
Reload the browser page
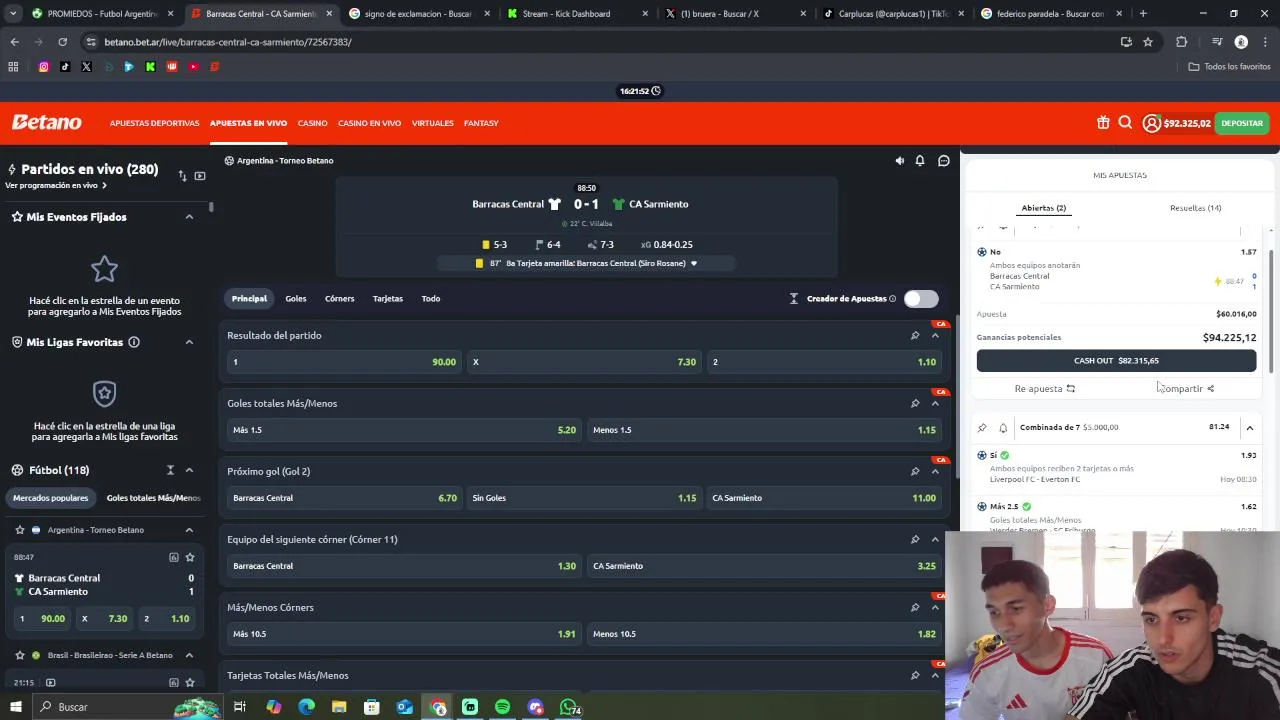pyautogui.click(x=62, y=42)
